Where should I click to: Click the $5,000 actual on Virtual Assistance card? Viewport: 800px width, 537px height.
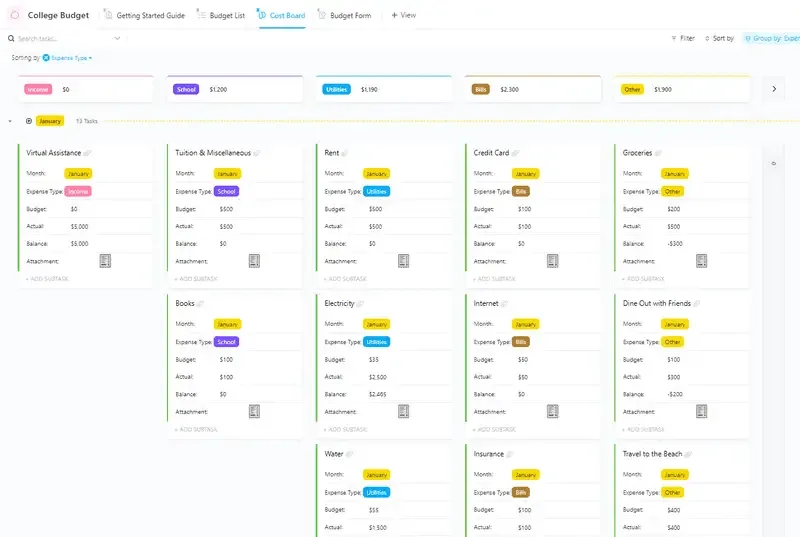click(x=80, y=226)
